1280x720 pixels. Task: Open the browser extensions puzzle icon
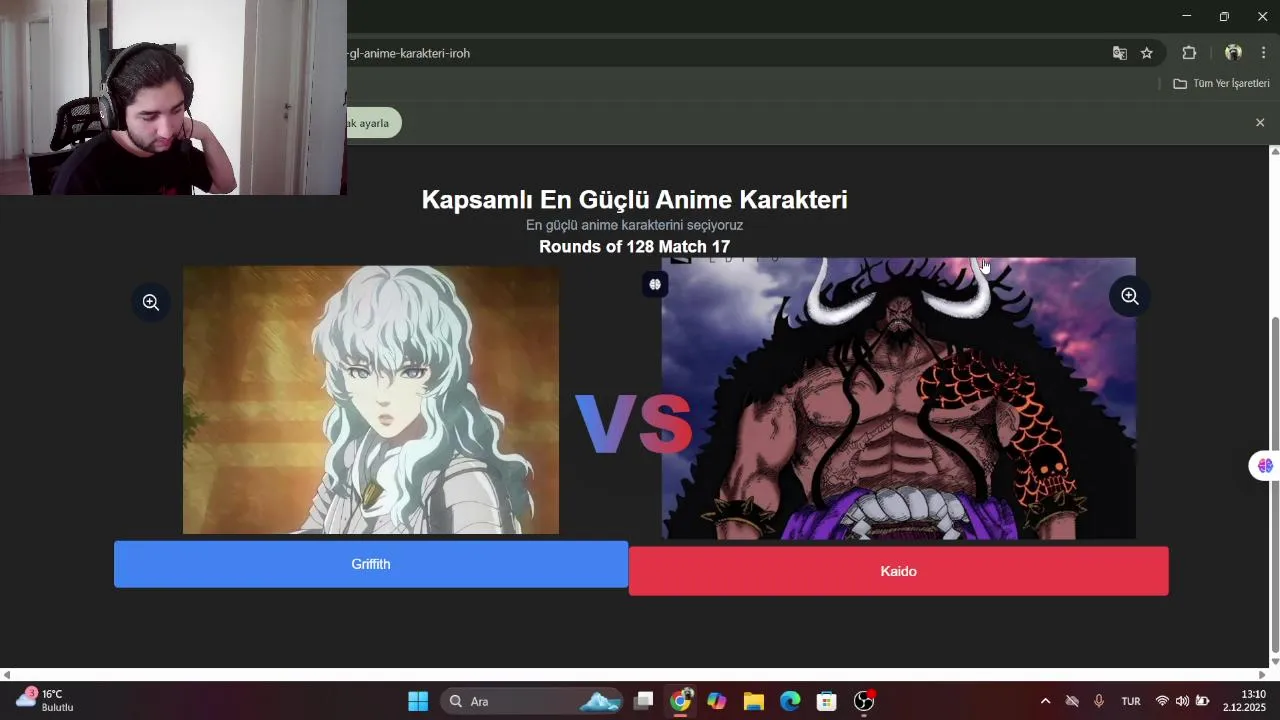click(x=1189, y=53)
